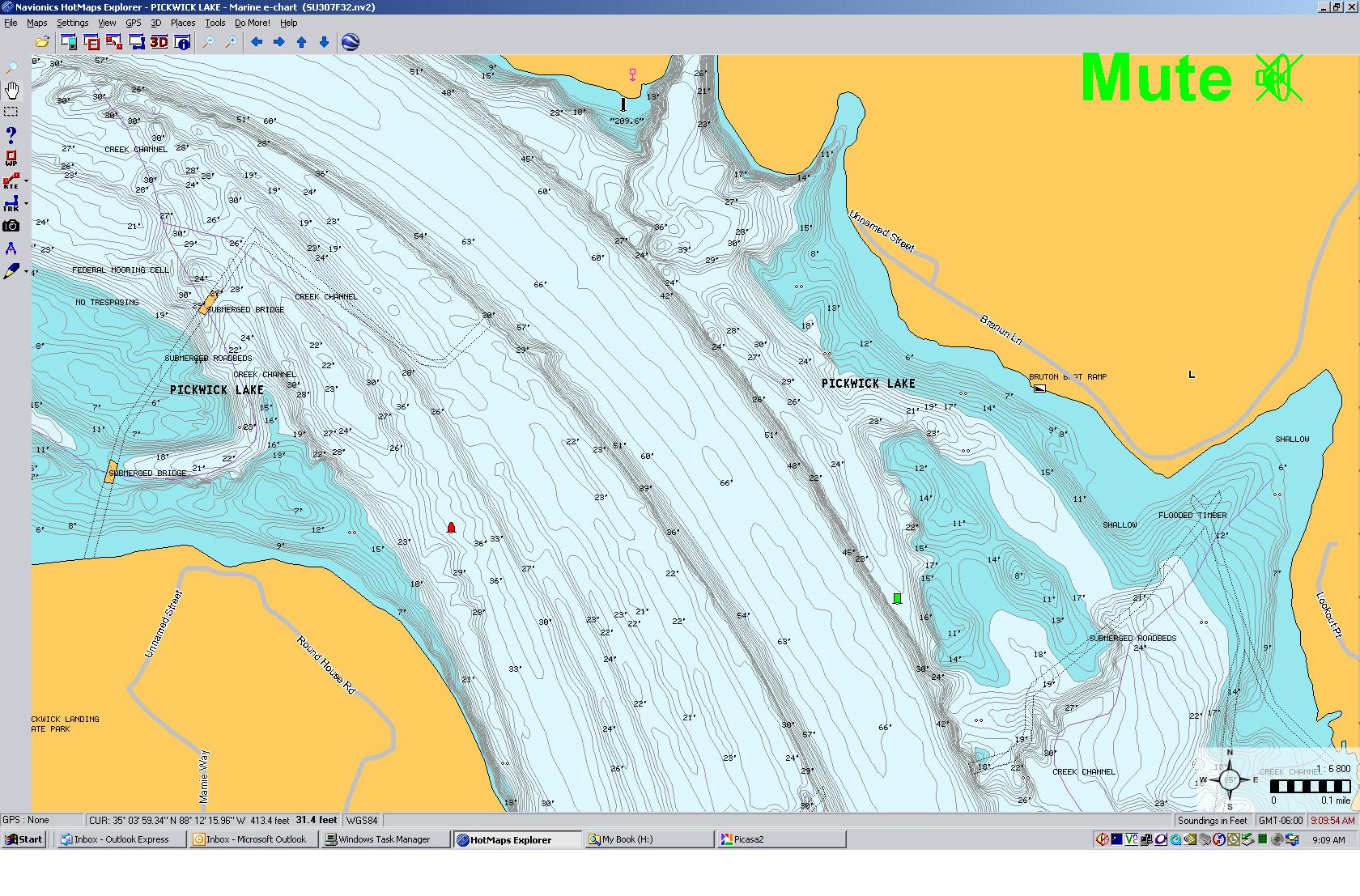This screenshot has width=1360, height=896.
Task: Open the pencil tool dropdown arrow
Action: [x=26, y=272]
